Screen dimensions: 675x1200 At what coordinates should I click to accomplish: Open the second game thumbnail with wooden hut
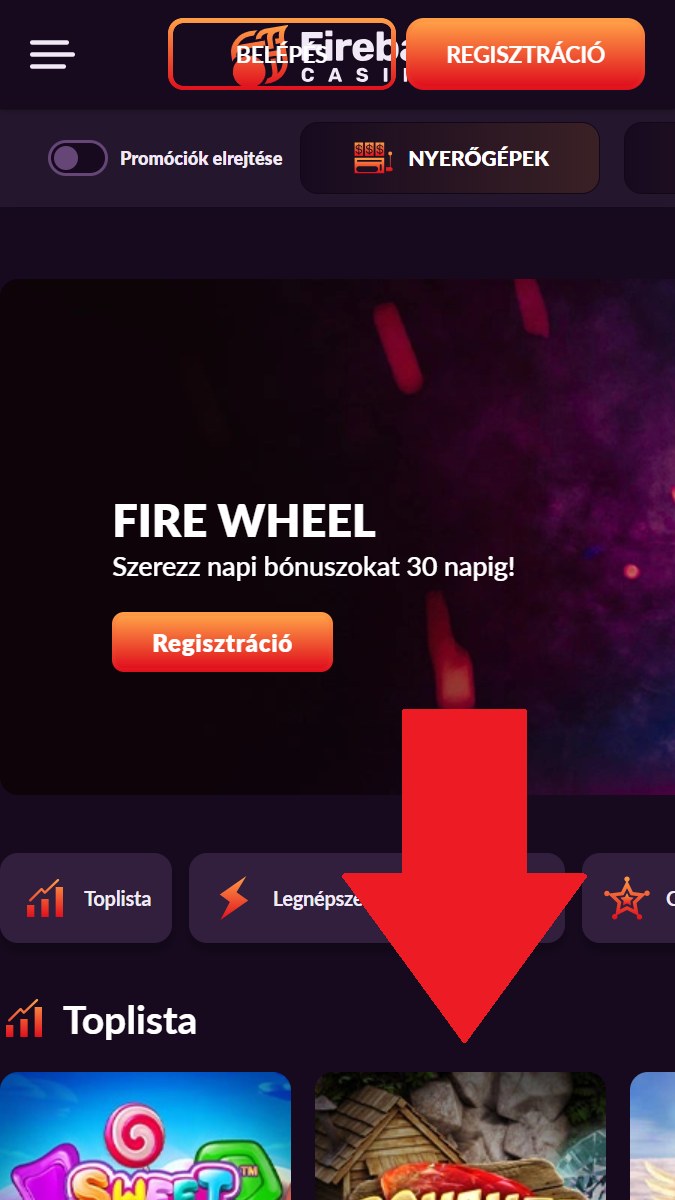pos(460,1136)
